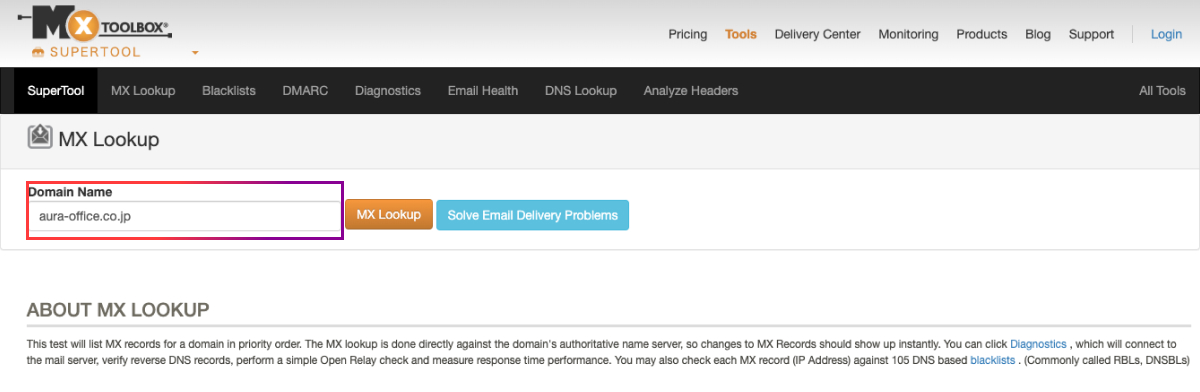Visit the Blog page

1038,34
